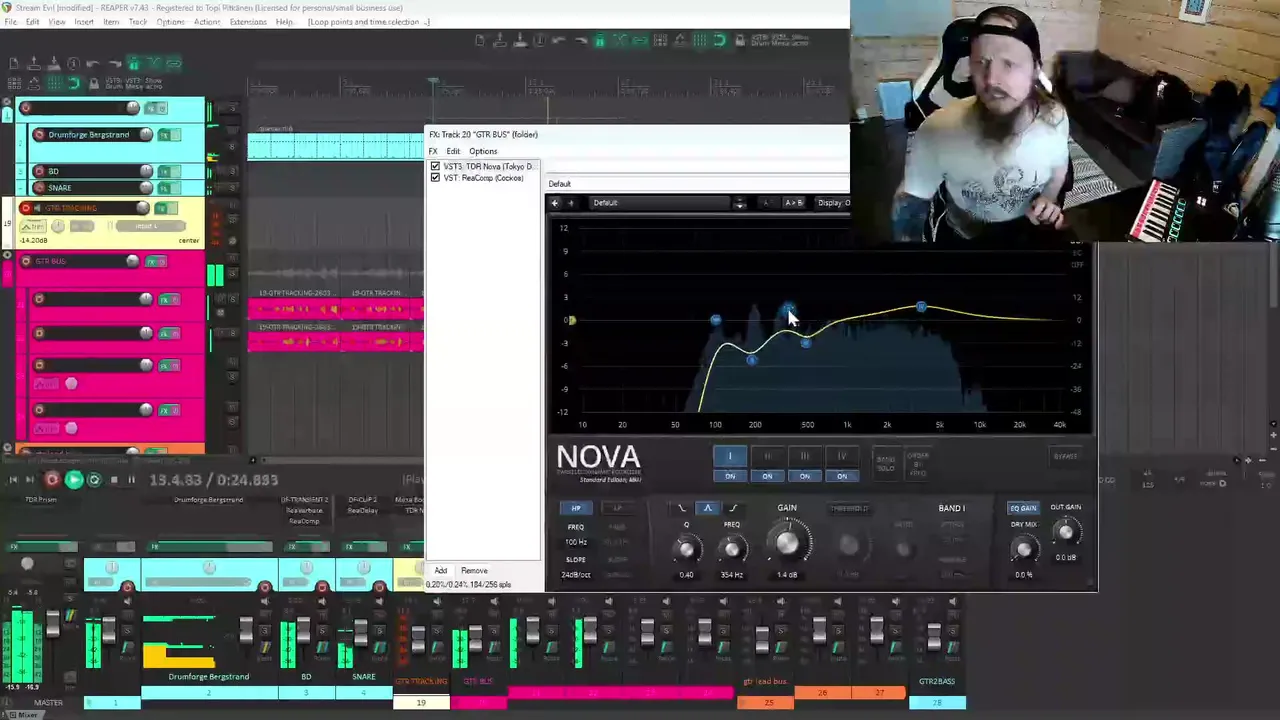Arm record on the SNARE track panel
Viewport: 1280px width, 720px height.
point(39,187)
